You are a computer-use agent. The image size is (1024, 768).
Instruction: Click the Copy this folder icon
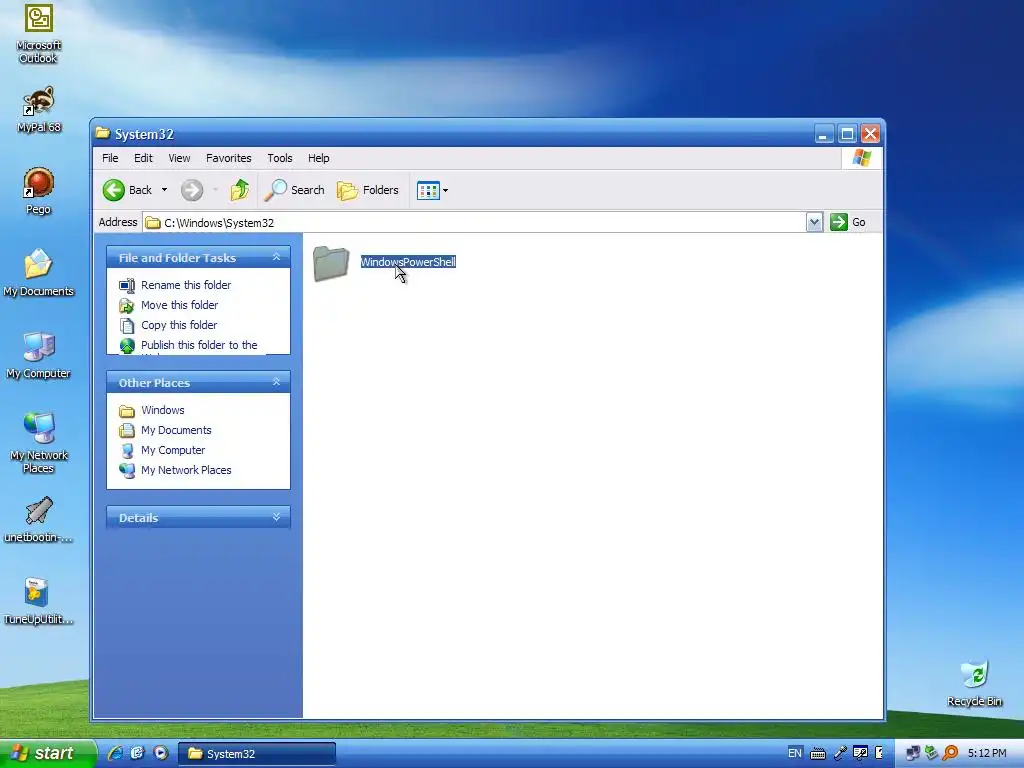127,325
